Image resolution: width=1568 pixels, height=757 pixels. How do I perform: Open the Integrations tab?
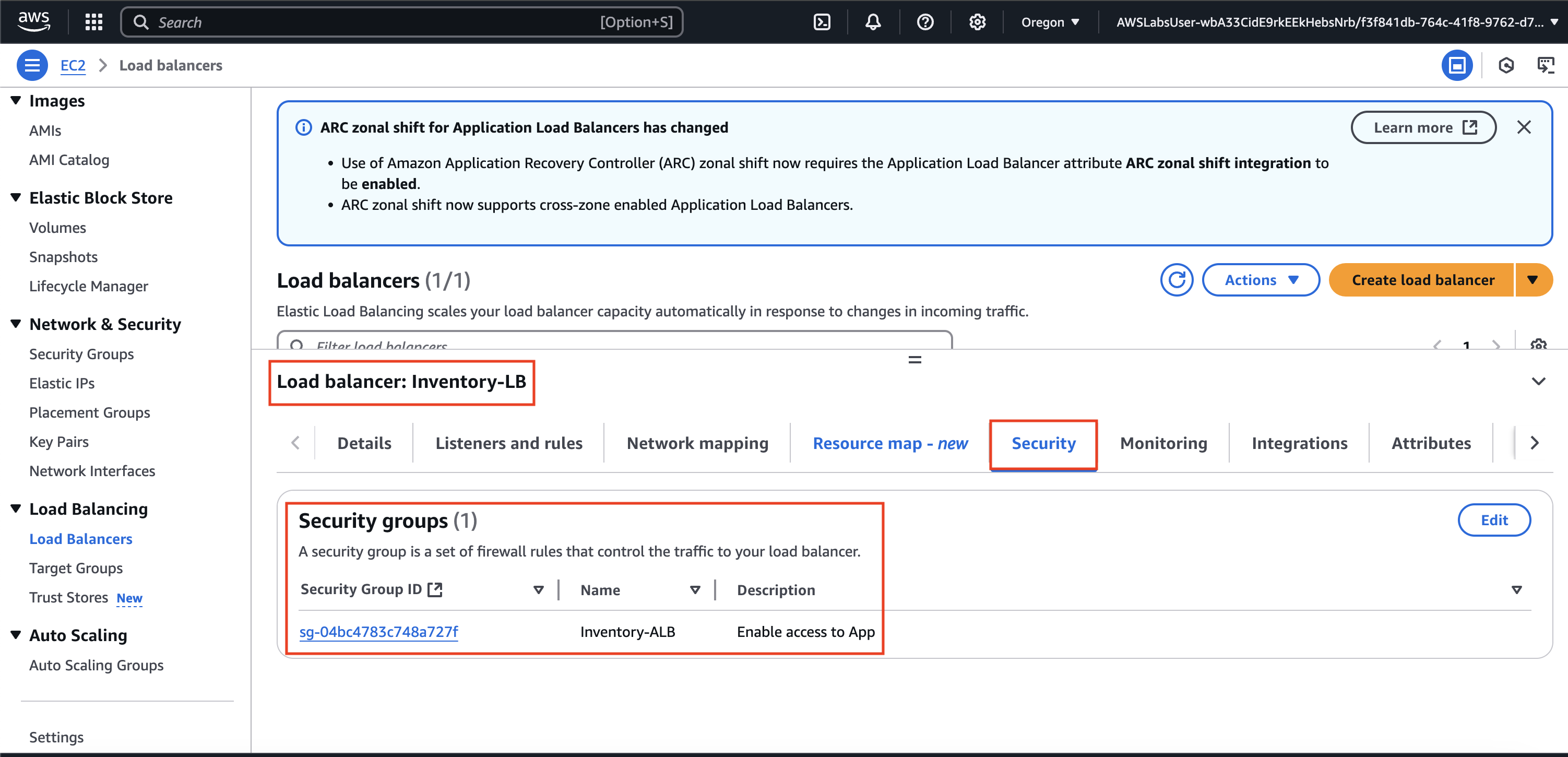[1299, 443]
